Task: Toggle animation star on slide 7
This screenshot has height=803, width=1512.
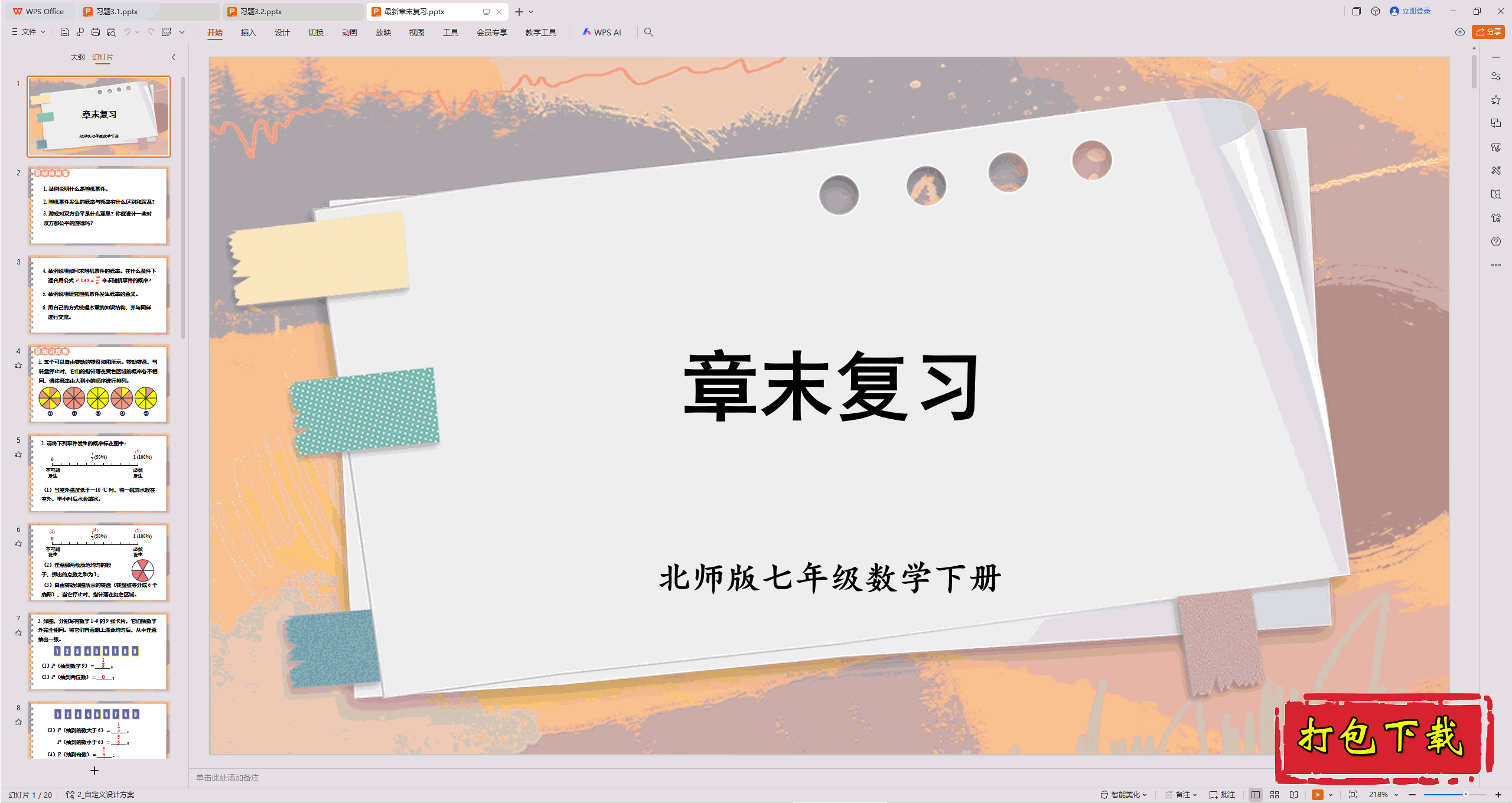Action: [x=18, y=633]
